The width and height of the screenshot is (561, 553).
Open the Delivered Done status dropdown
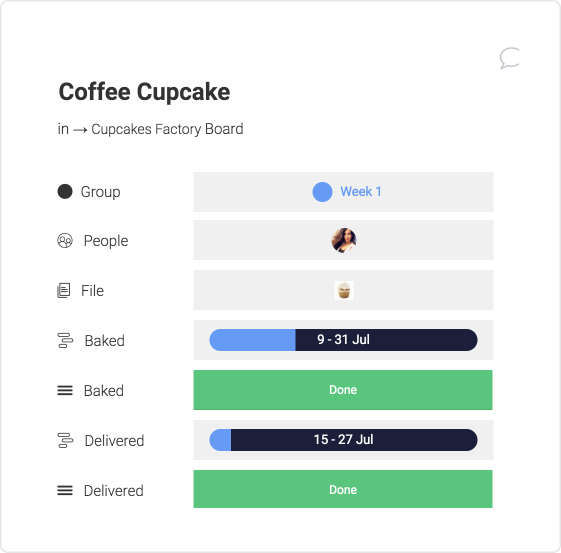343,489
